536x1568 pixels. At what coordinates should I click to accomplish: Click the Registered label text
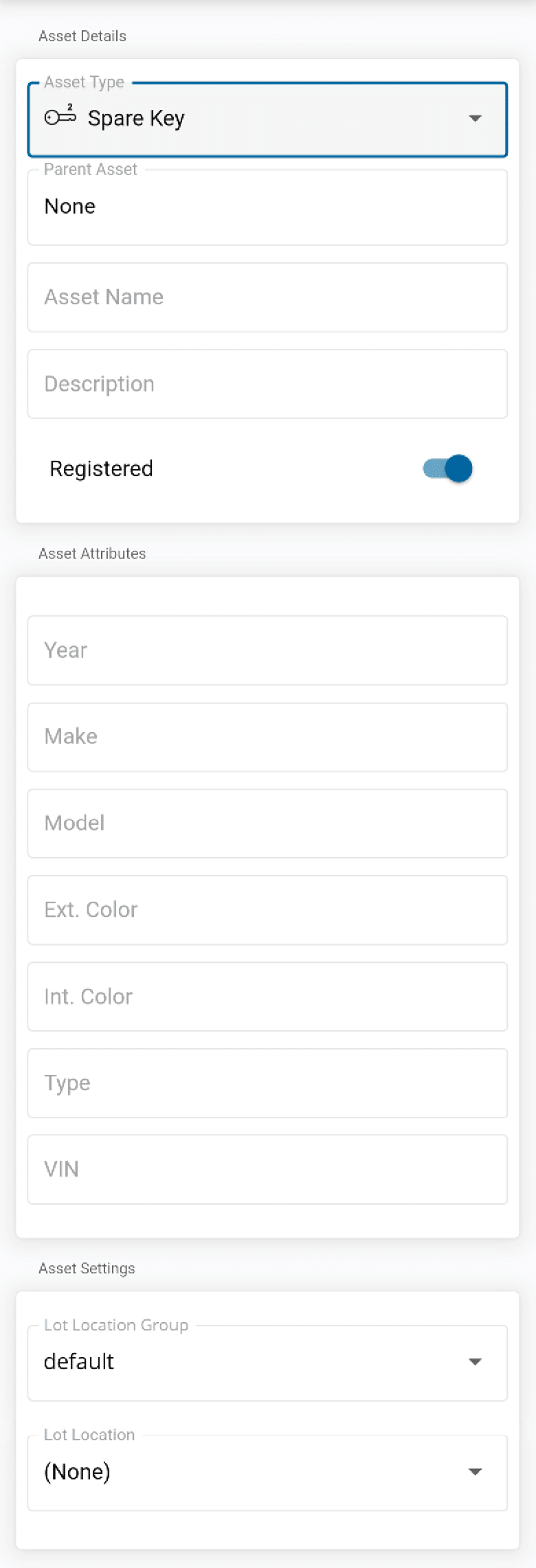pos(101,469)
